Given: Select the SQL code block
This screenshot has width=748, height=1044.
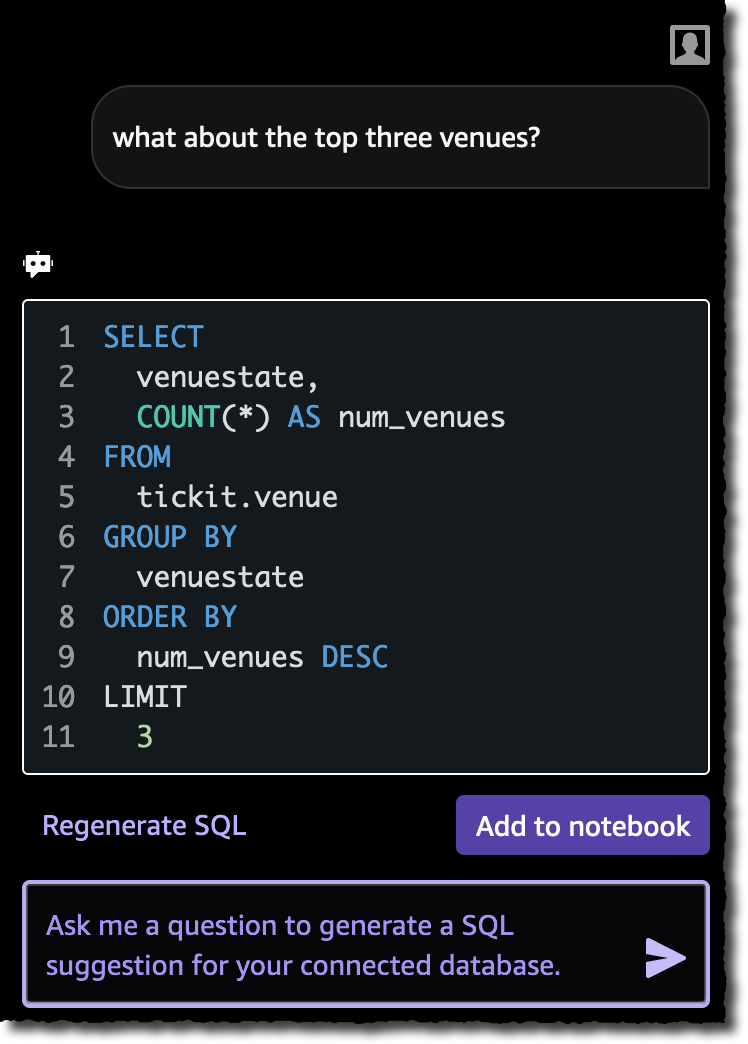Looking at the screenshot, I should click(365, 535).
